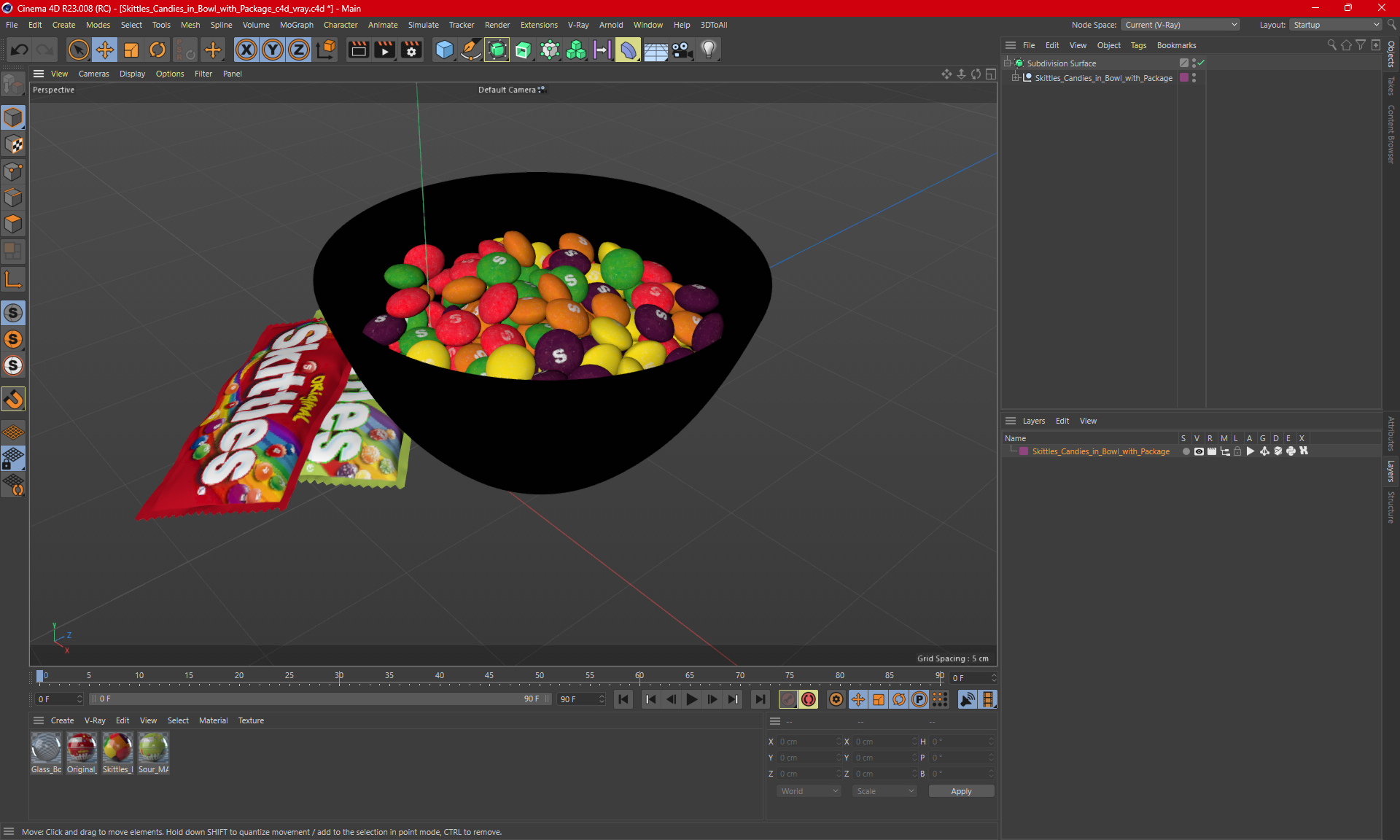Add a Subdivision Surface generator
The image size is (1400, 840).
point(497,50)
